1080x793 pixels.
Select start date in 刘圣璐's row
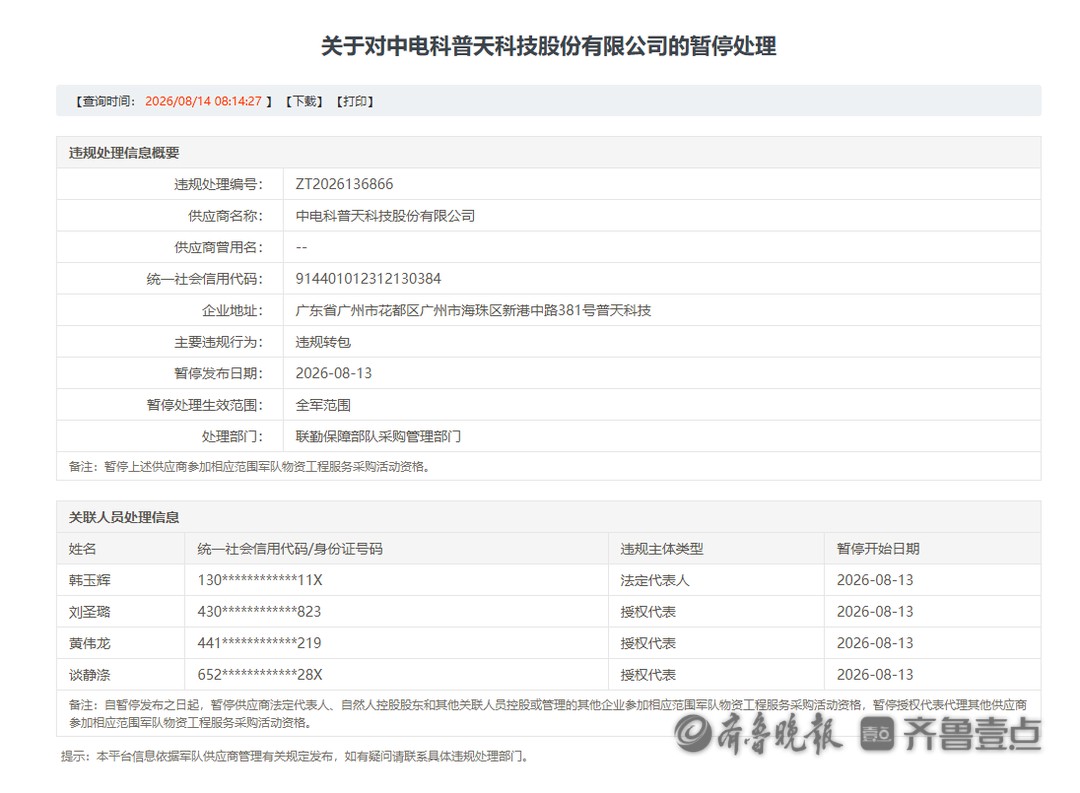tap(875, 612)
